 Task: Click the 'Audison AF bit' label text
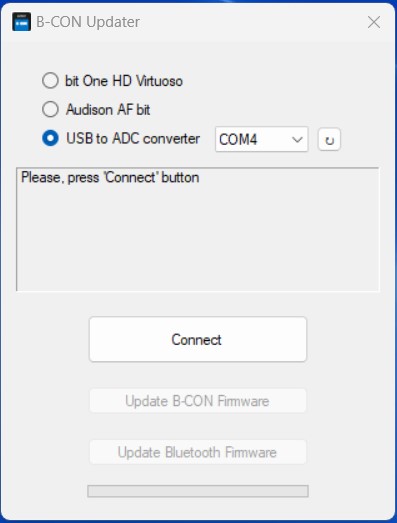point(108,110)
